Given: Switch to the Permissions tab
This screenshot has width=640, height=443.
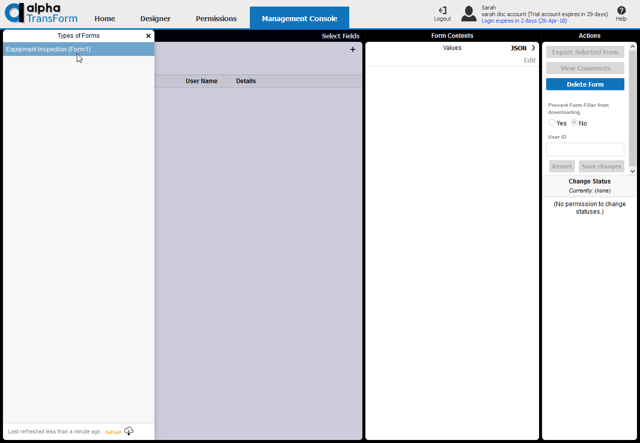Looking at the screenshot, I should (x=216, y=18).
